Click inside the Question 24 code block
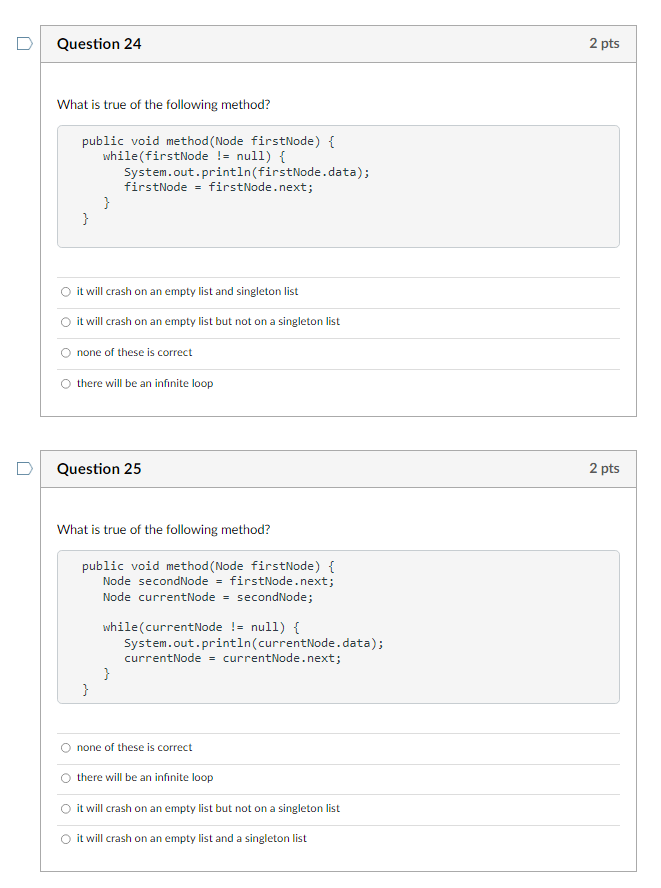The width and height of the screenshot is (661, 888). (x=338, y=186)
